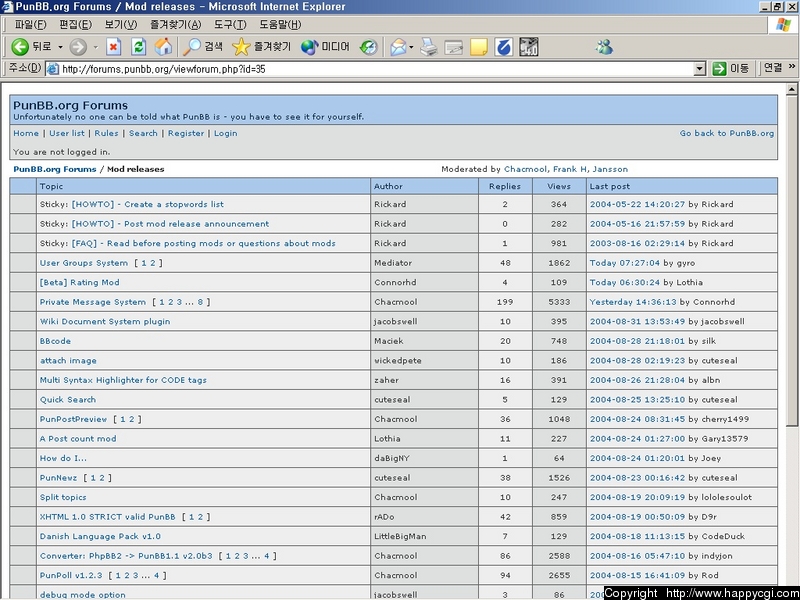Open the 도움말(H) Help menu

pyautogui.click(x=280, y=24)
